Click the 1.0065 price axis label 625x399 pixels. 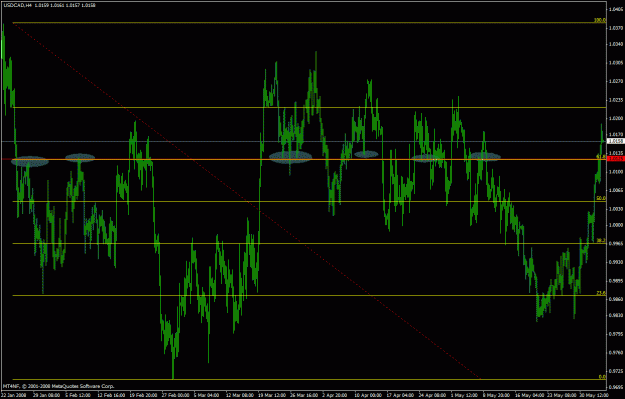616,190
